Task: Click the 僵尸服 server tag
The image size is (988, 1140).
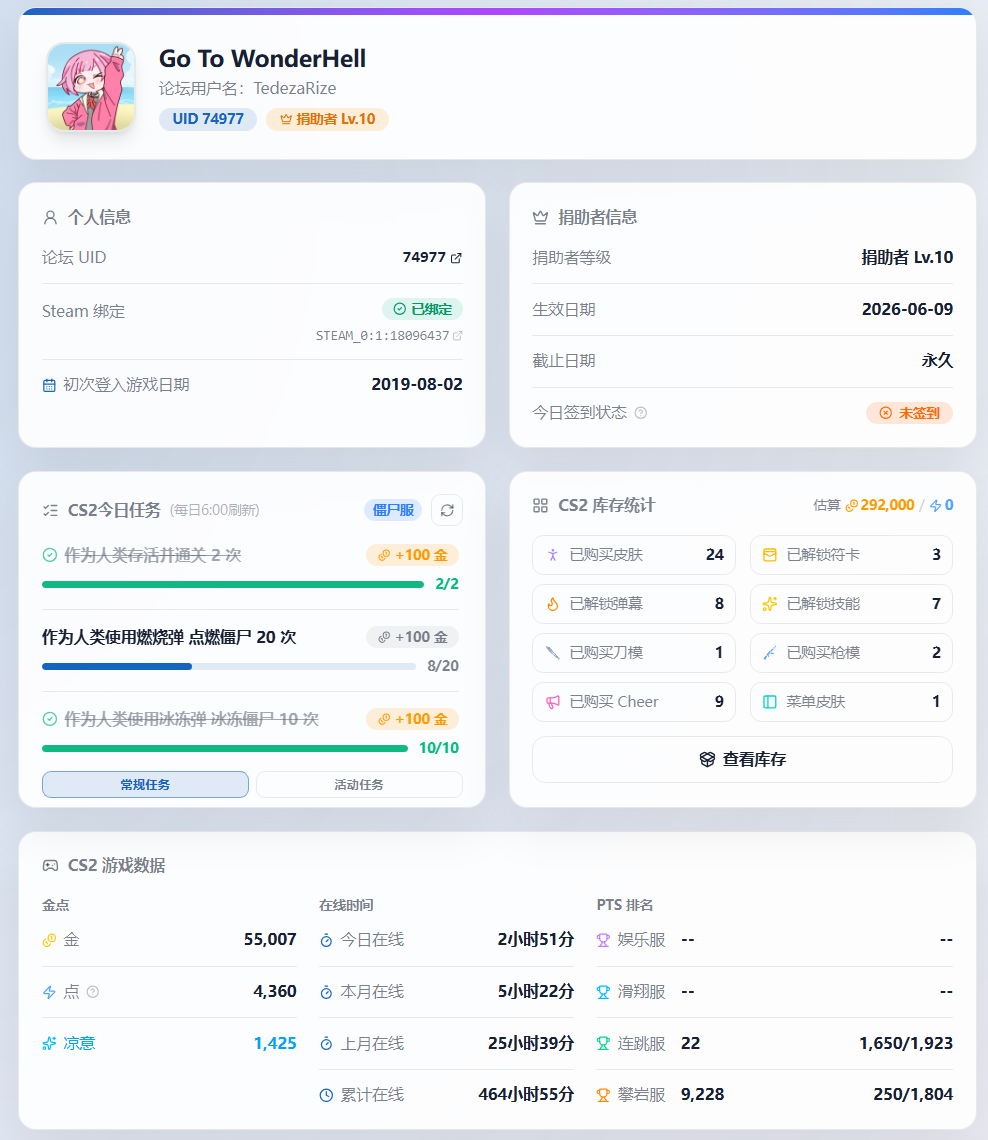Action: coord(393,510)
